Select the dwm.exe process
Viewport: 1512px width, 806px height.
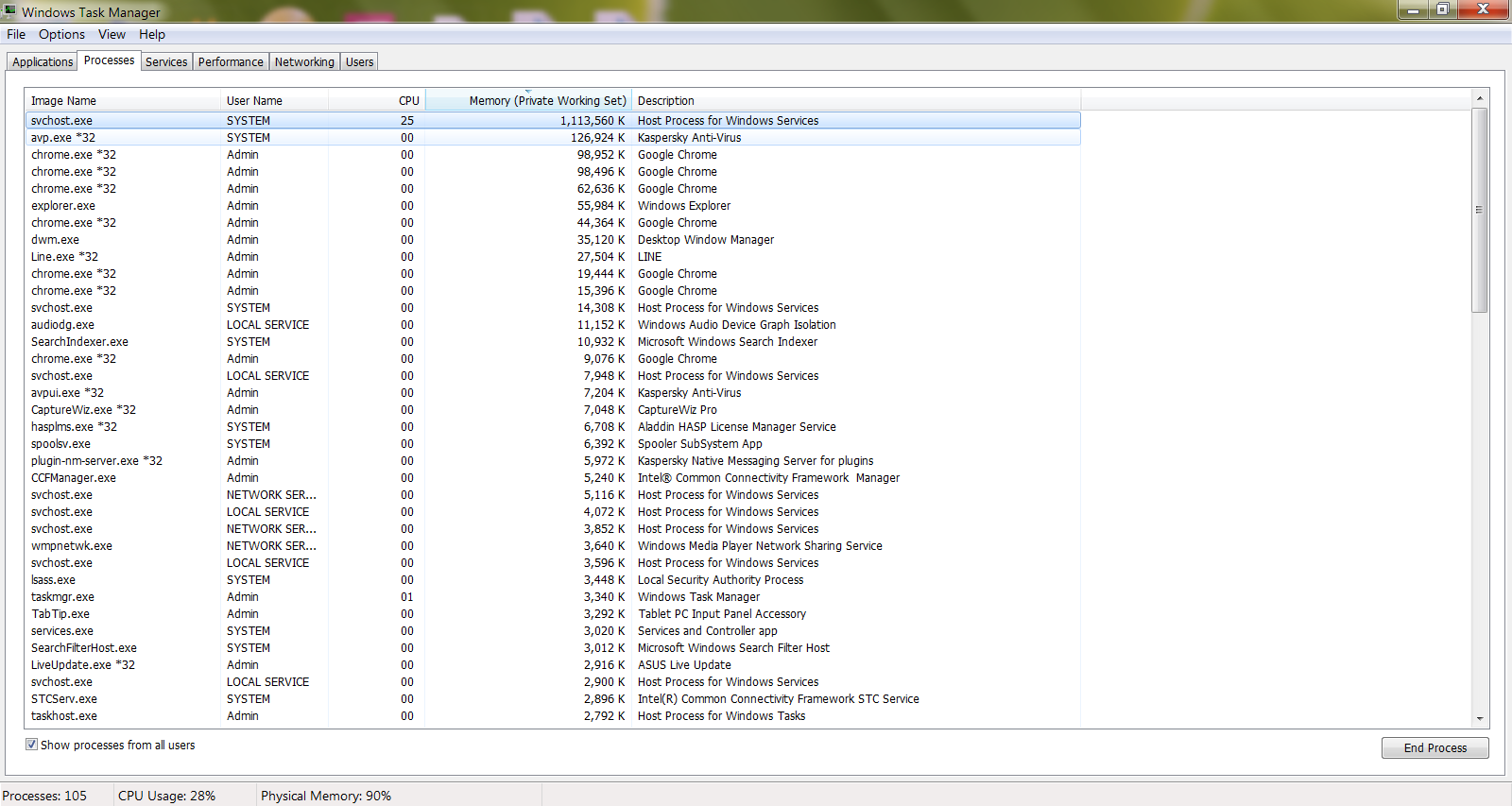click(553, 239)
